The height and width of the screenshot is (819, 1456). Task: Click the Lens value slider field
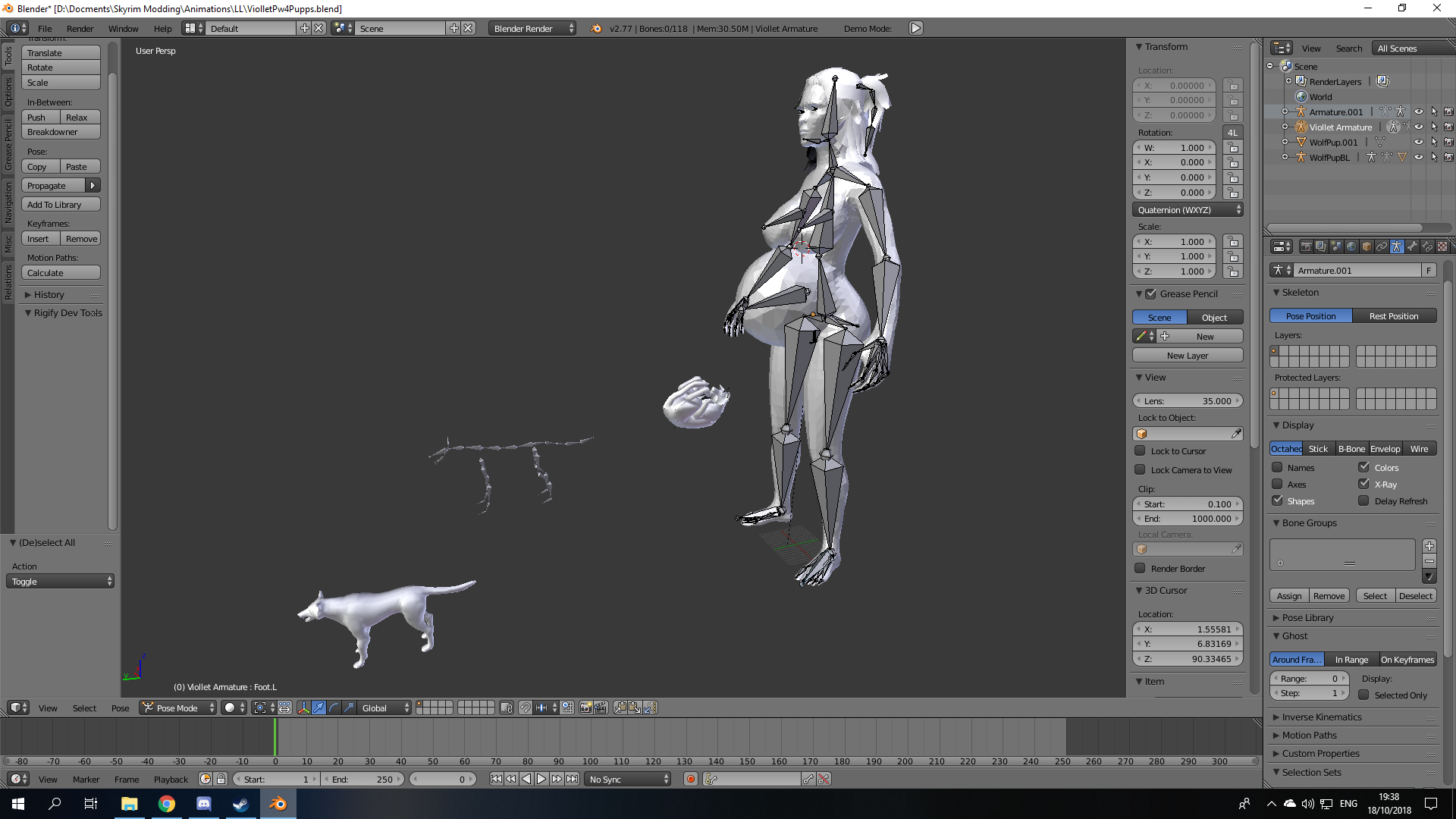(x=1188, y=401)
